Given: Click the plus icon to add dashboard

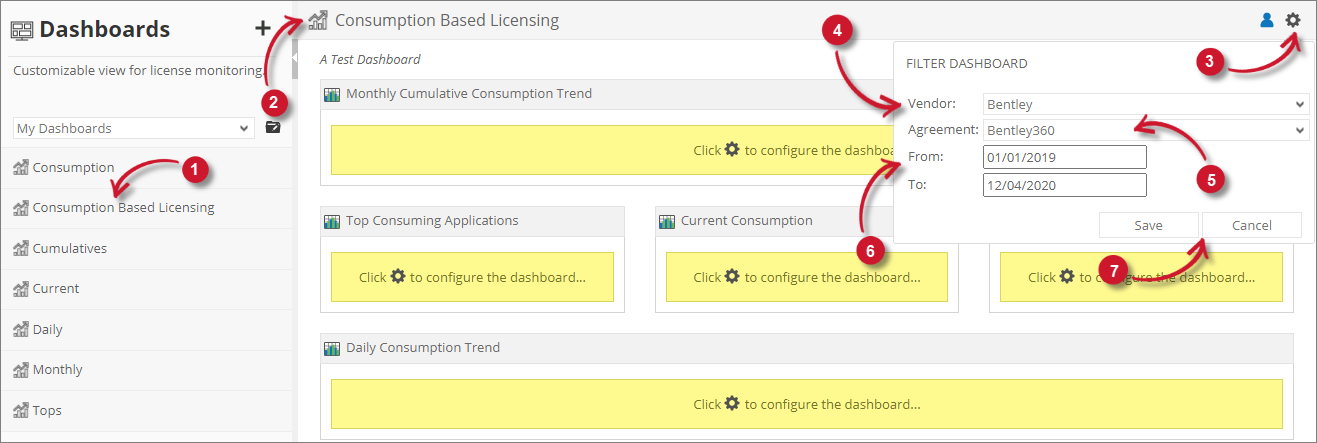Looking at the screenshot, I should (x=263, y=29).
